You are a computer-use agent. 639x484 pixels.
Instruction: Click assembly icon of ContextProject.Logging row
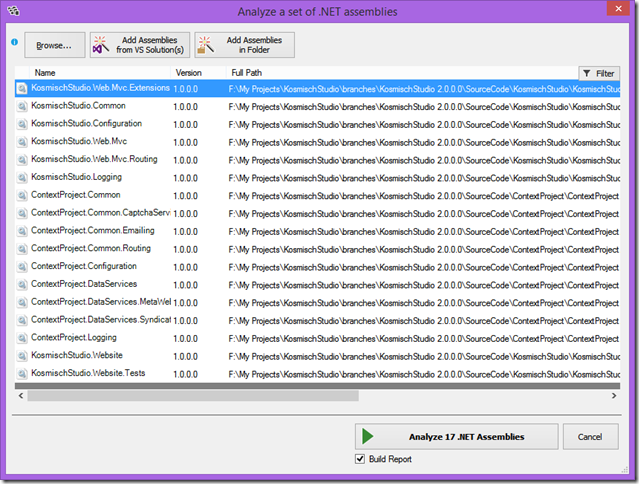[22, 338]
